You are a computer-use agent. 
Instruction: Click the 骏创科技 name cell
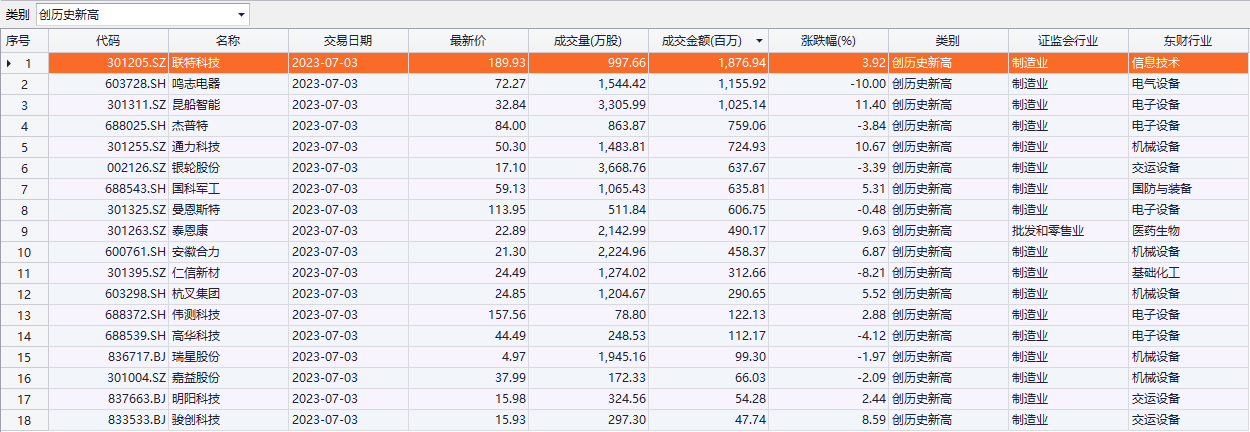pos(196,420)
